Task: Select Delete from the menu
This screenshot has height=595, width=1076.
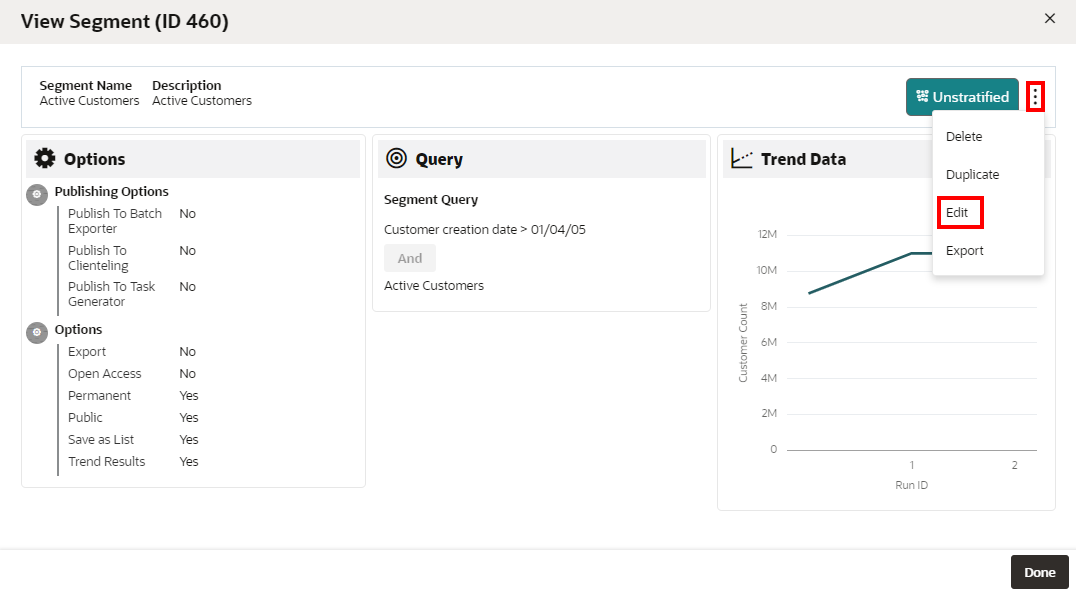Action: pyautogui.click(x=963, y=137)
